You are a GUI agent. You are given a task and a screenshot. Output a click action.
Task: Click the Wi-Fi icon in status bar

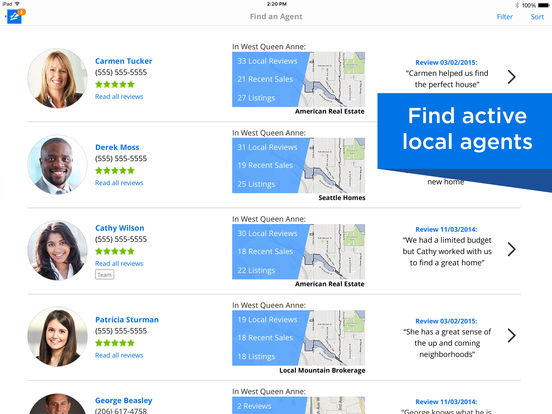pyautogui.click(x=17, y=4)
